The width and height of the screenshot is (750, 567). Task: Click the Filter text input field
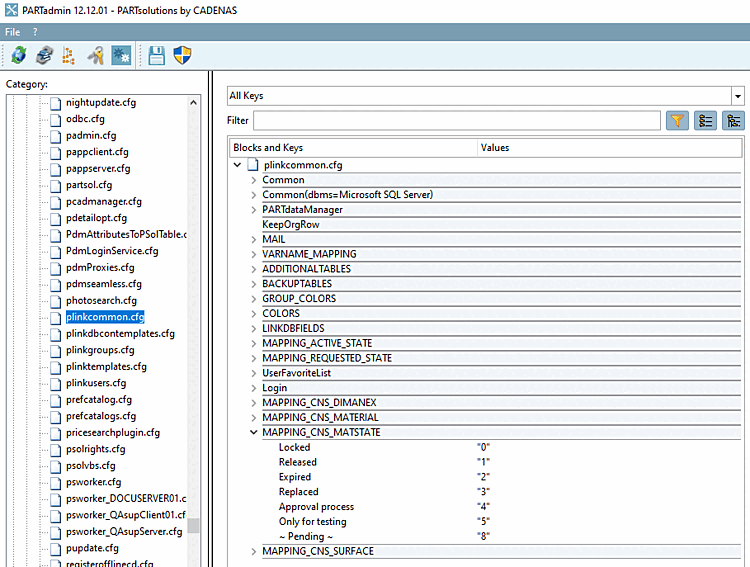[457, 121]
